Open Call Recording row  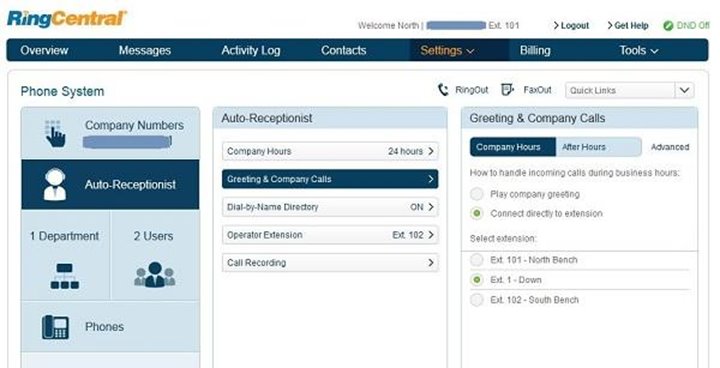(330, 263)
